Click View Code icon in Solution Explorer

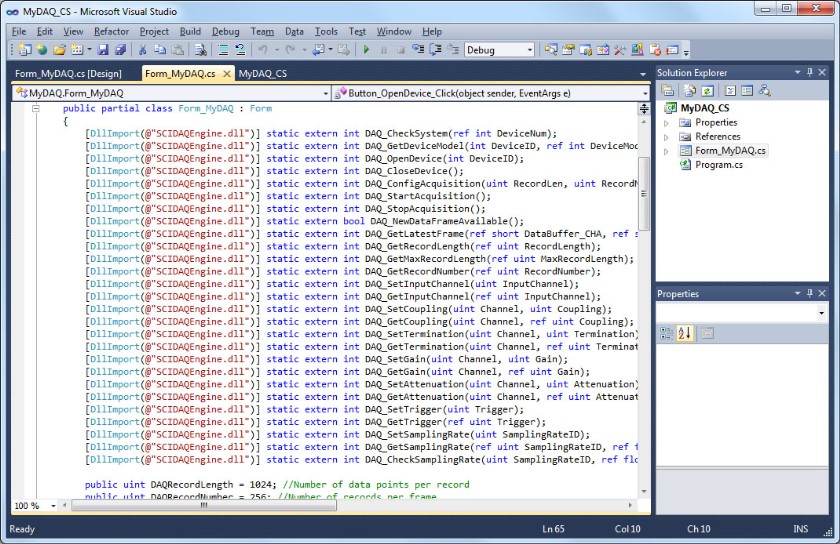pos(730,91)
